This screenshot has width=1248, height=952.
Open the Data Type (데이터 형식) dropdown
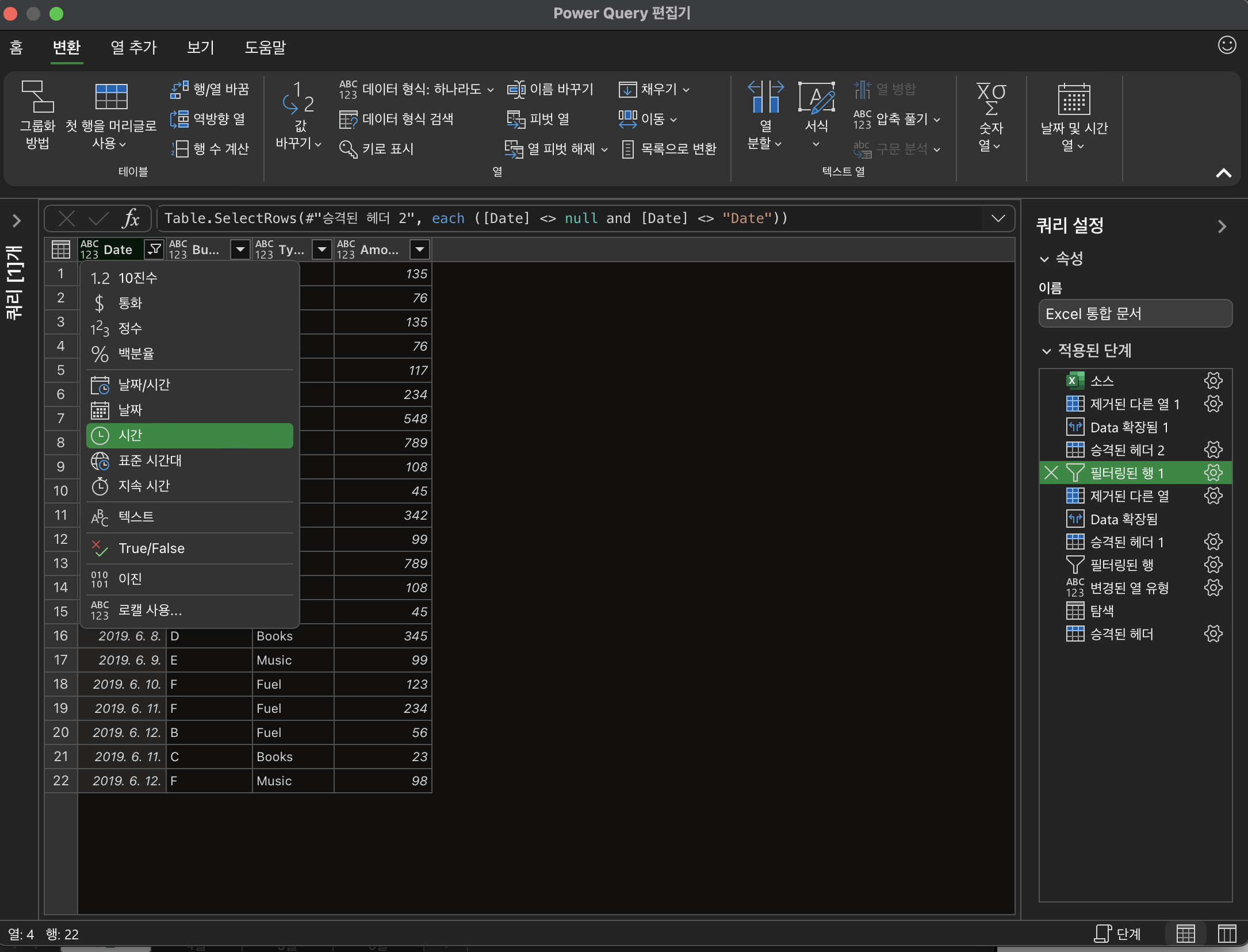(416, 89)
